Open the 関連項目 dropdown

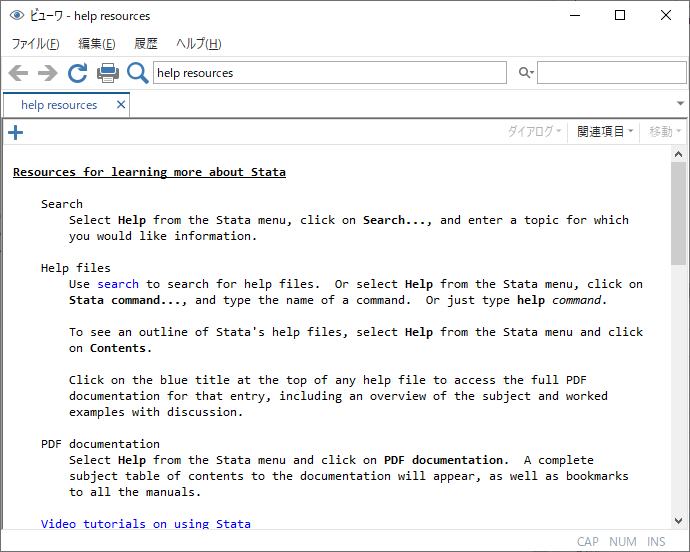pos(605,131)
